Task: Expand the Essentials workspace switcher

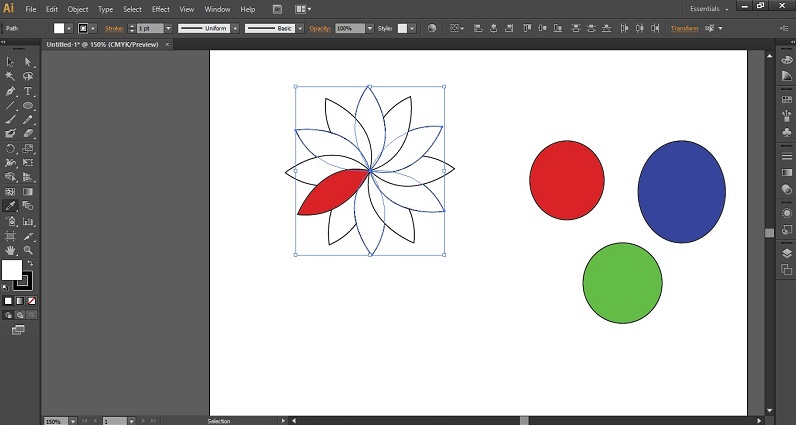Action: (709, 8)
